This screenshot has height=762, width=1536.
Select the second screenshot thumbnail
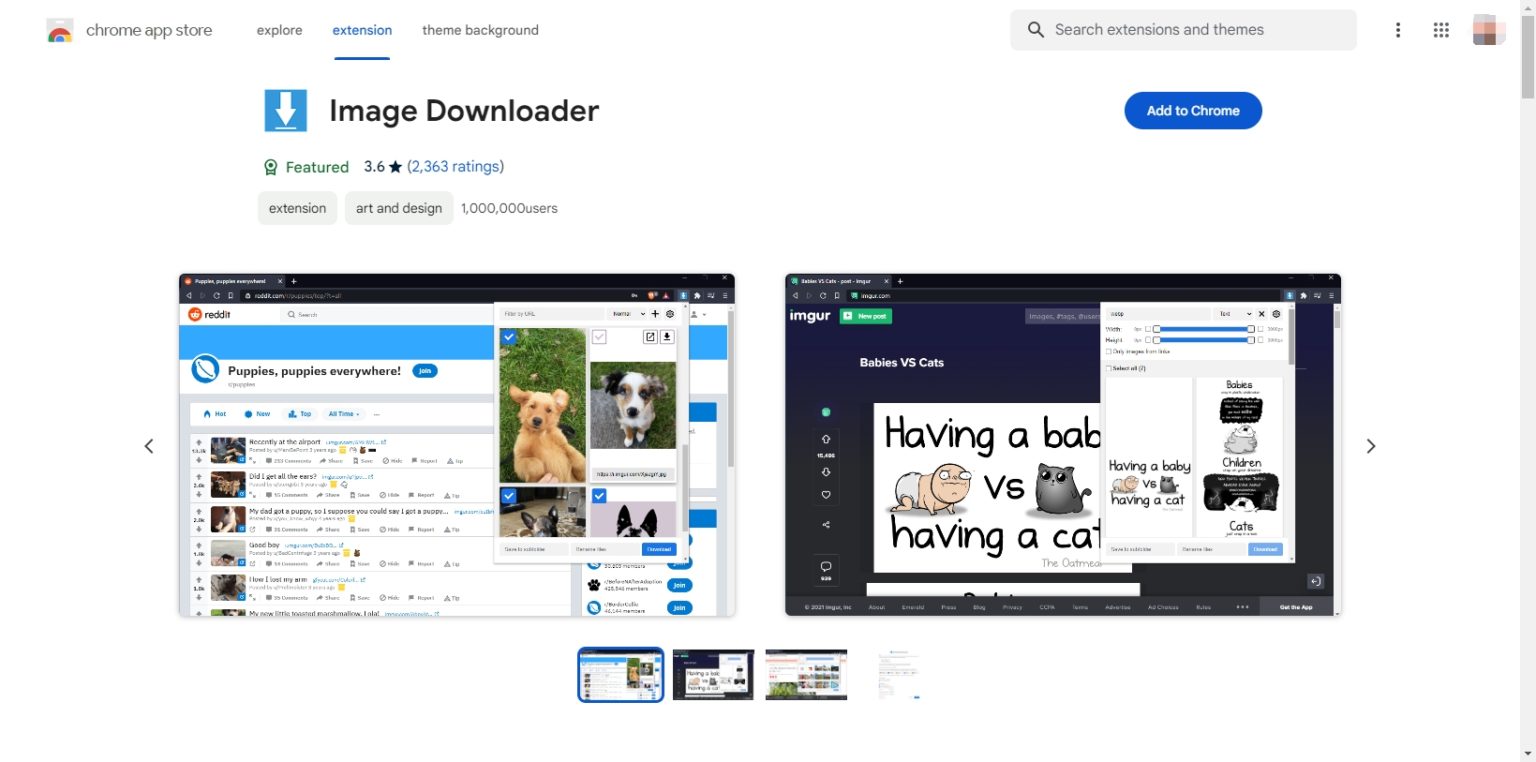coord(713,674)
